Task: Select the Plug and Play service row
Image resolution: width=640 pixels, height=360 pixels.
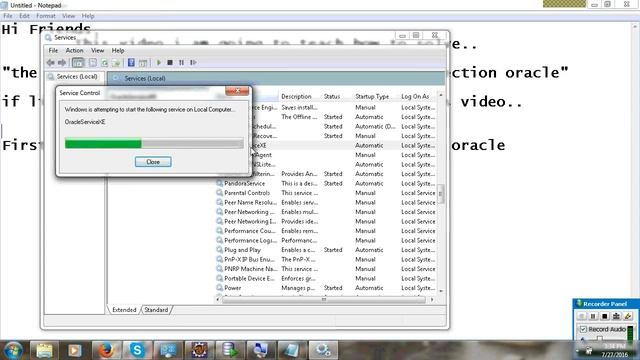Action: tap(326, 249)
